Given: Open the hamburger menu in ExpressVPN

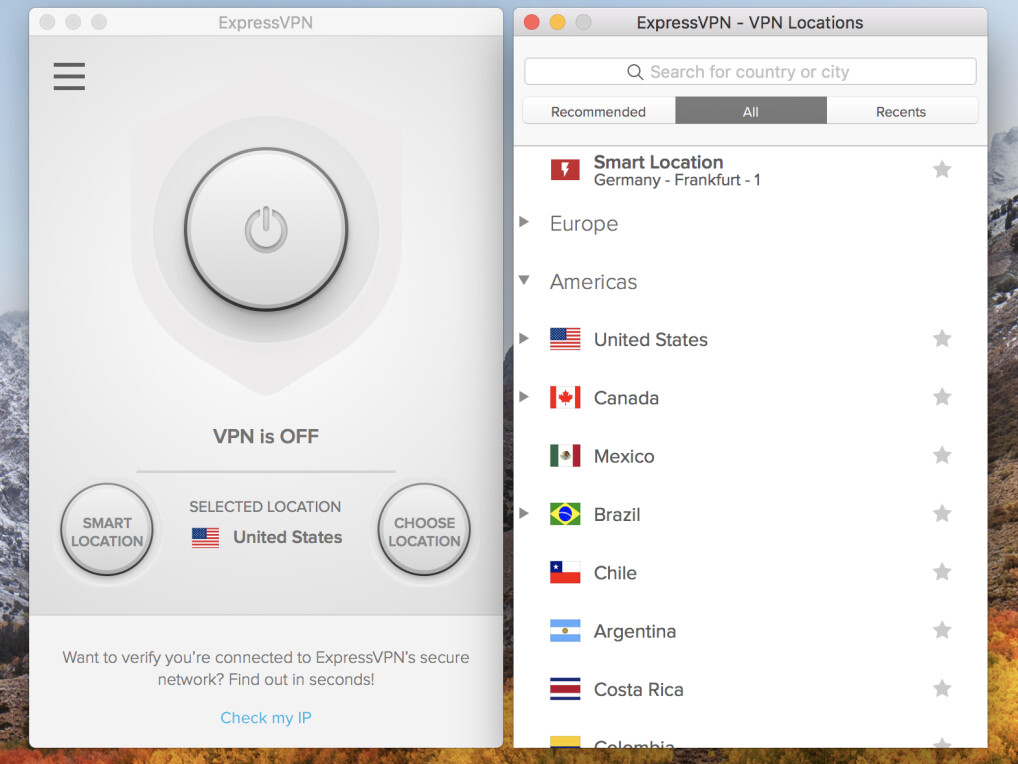Looking at the screenshot, I should pyautogui.click(x=69, y=76).
